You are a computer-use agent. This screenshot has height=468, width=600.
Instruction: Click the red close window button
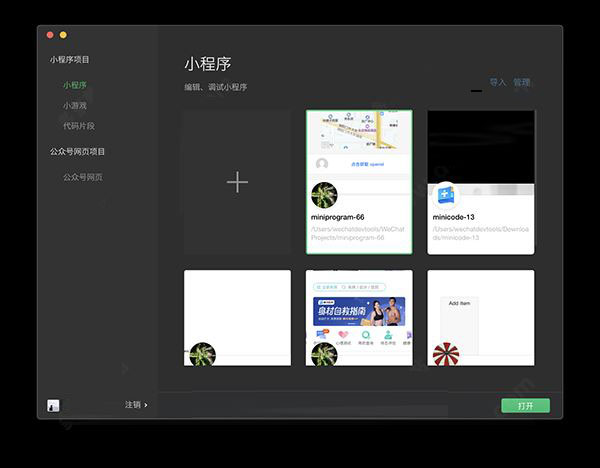coord(50,35)
